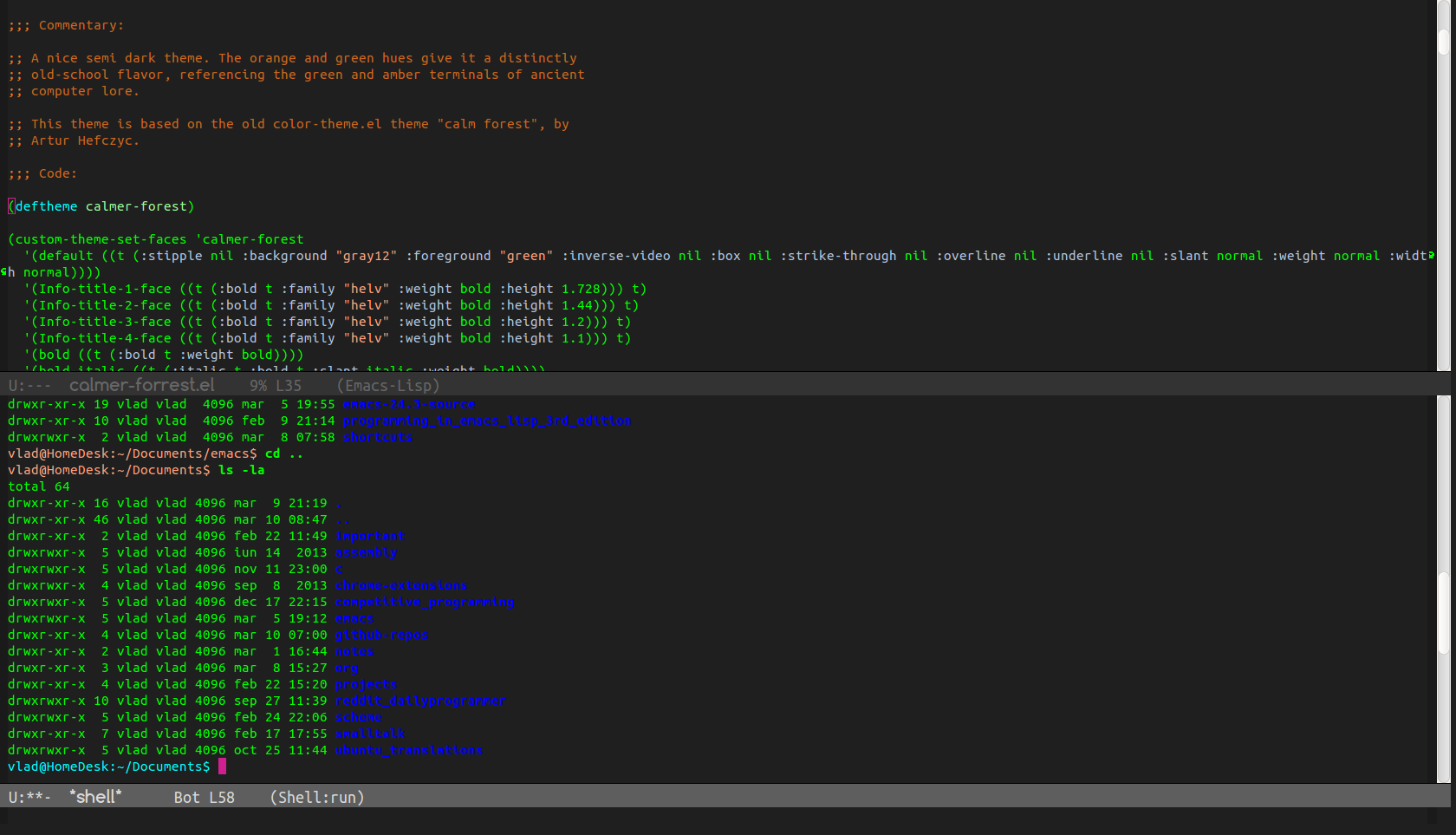This screenshot has height=835, width=1456.
Task: Click the ';;; Commentary:' heading line
Action: coord(66,25)
